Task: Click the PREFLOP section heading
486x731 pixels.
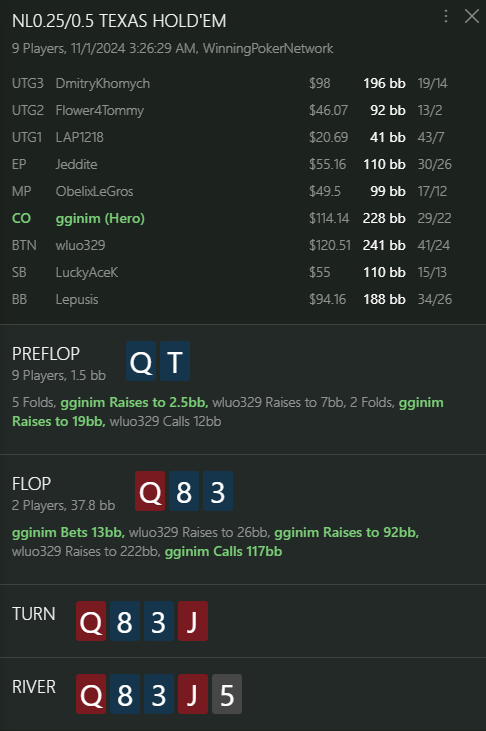Action: tap(46, 354)
